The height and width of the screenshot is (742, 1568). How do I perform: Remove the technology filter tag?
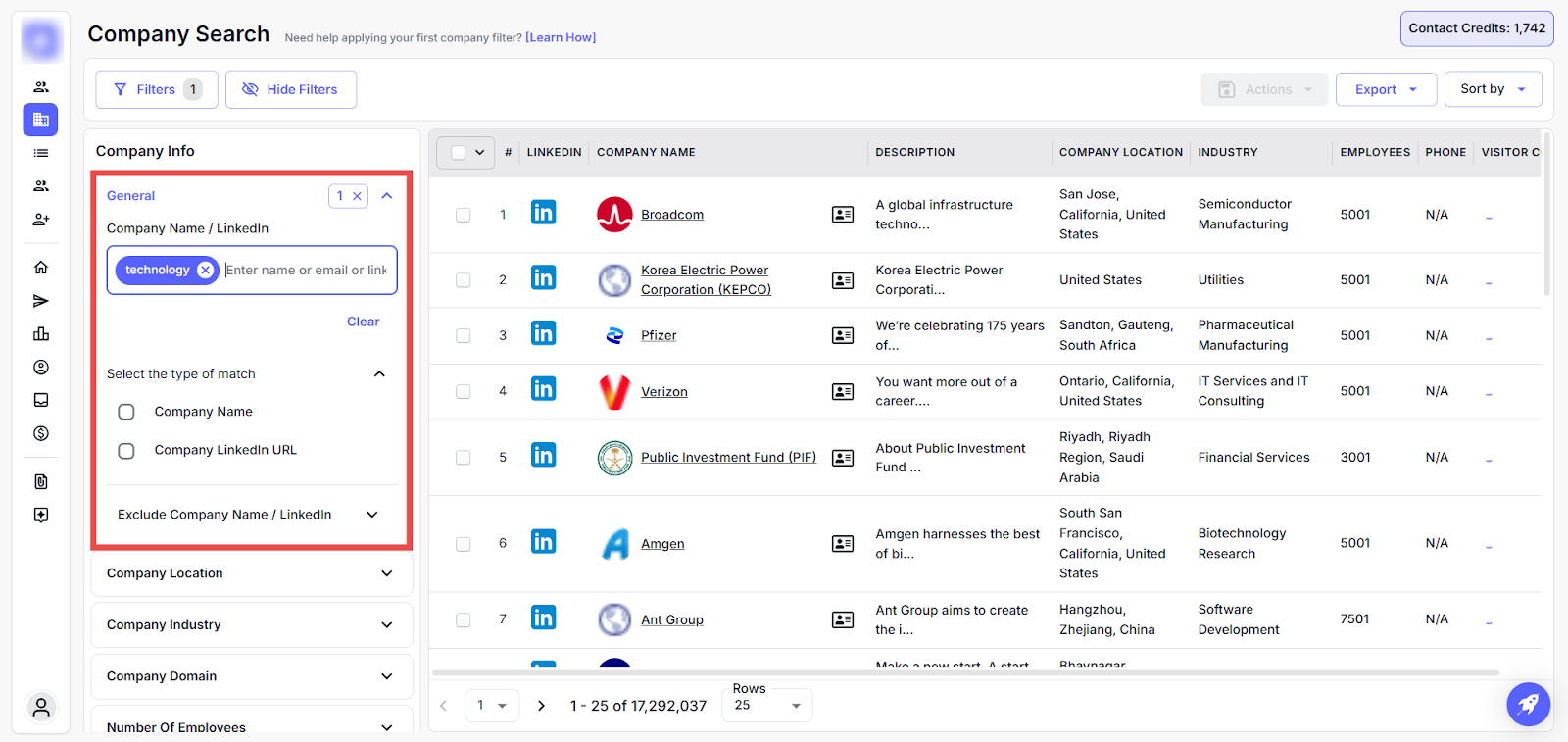click(205, 271)
